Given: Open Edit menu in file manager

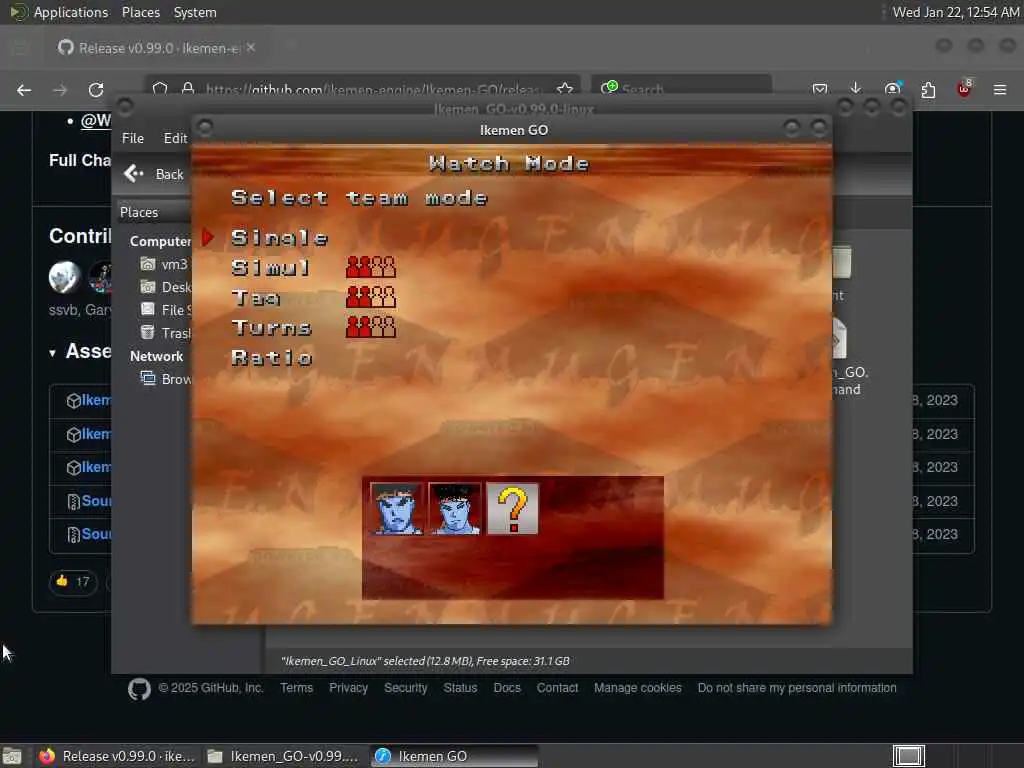Looking at the screenshot, I should pos(175,138).
